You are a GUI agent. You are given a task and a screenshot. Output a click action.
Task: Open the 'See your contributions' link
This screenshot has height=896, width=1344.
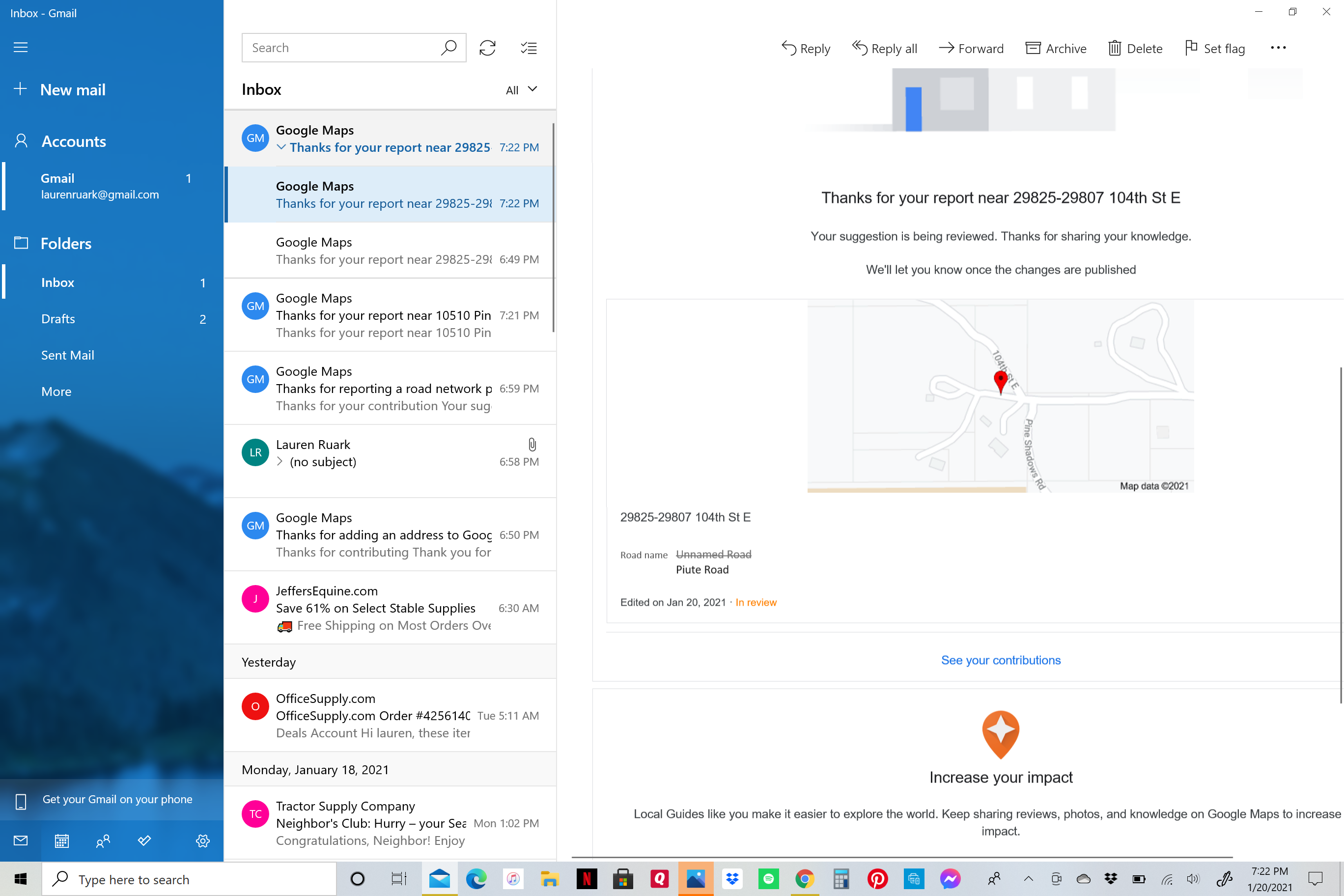[1001, 660]
